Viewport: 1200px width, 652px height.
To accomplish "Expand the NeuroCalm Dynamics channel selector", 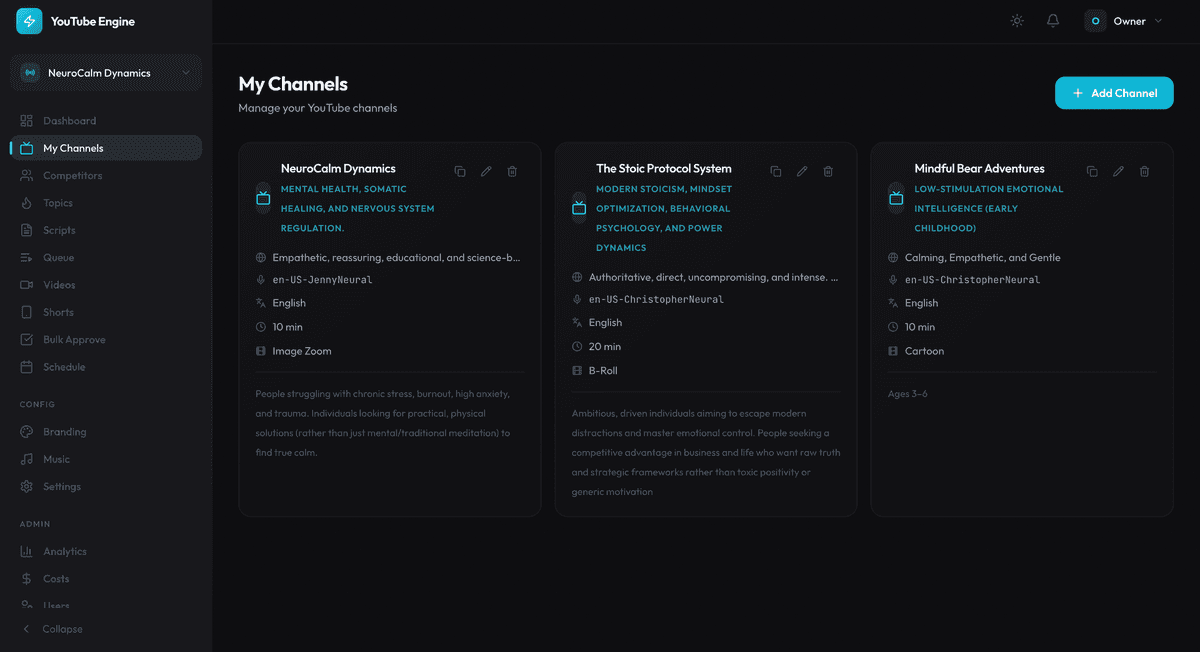I will pos(106,73).
